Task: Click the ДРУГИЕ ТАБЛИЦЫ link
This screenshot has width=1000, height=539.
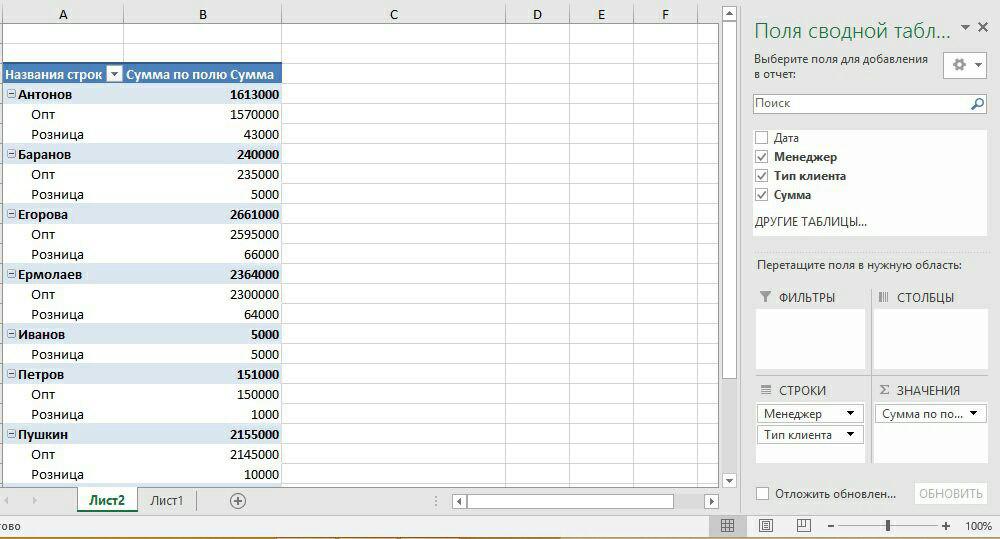Action: coord(810,222)
